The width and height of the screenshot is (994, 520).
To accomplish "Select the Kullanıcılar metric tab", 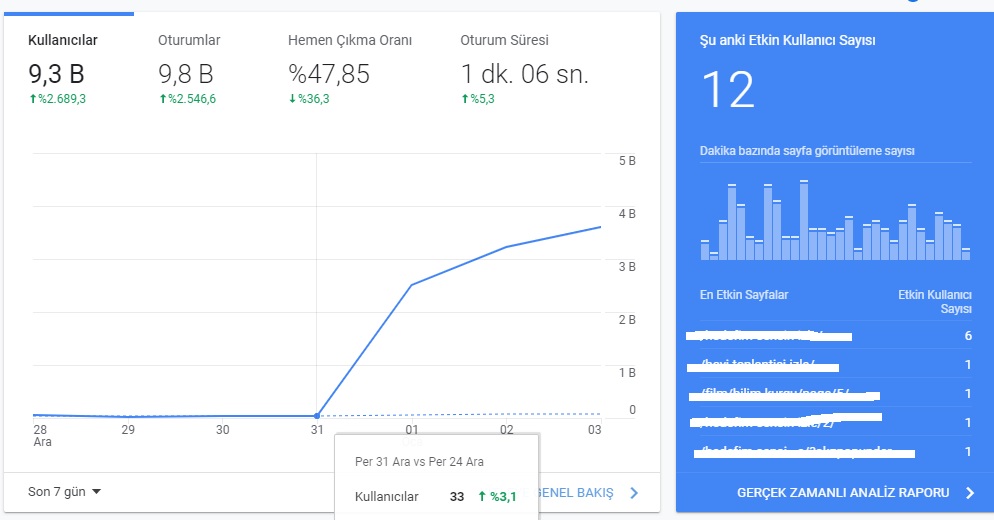I will pos(68,68).
